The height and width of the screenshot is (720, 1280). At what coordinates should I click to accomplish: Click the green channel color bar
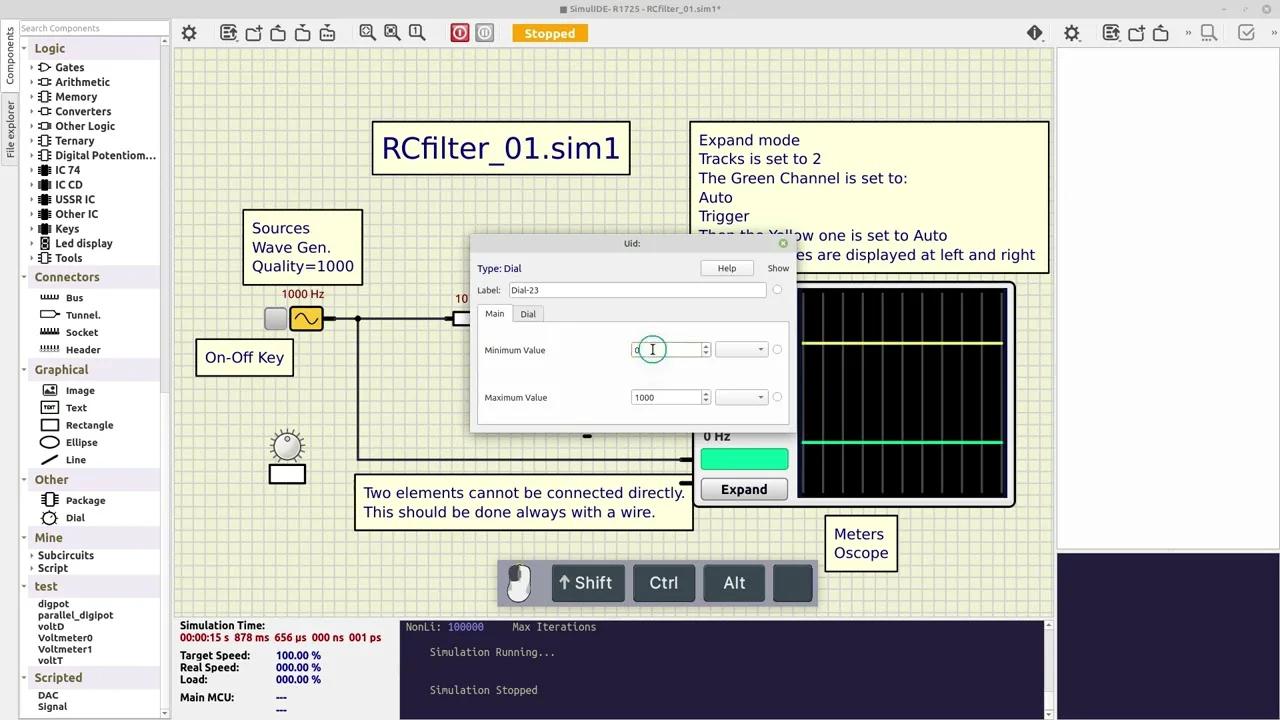coord(744,459)
